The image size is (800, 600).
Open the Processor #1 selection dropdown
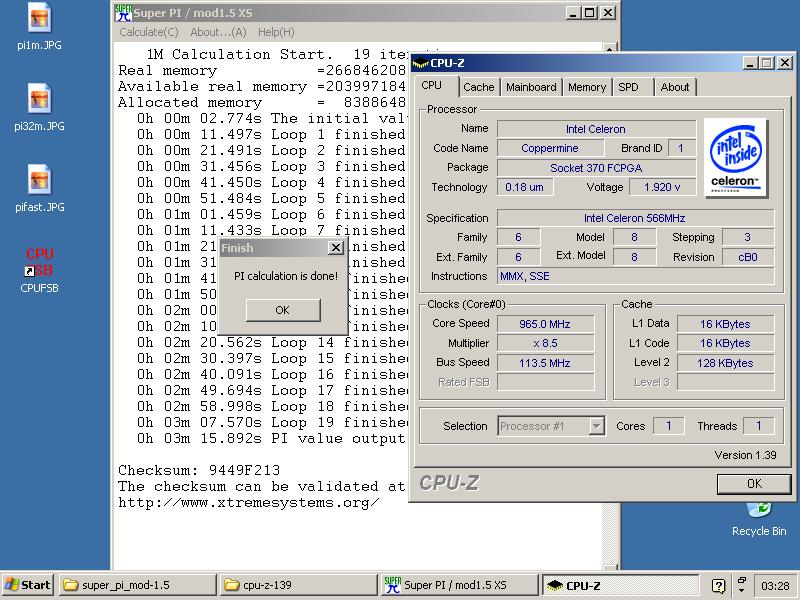click(x=552, y=426)
